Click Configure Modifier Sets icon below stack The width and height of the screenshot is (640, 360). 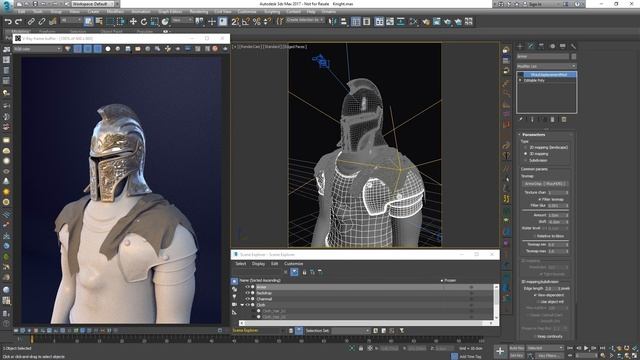coord(564,119)
